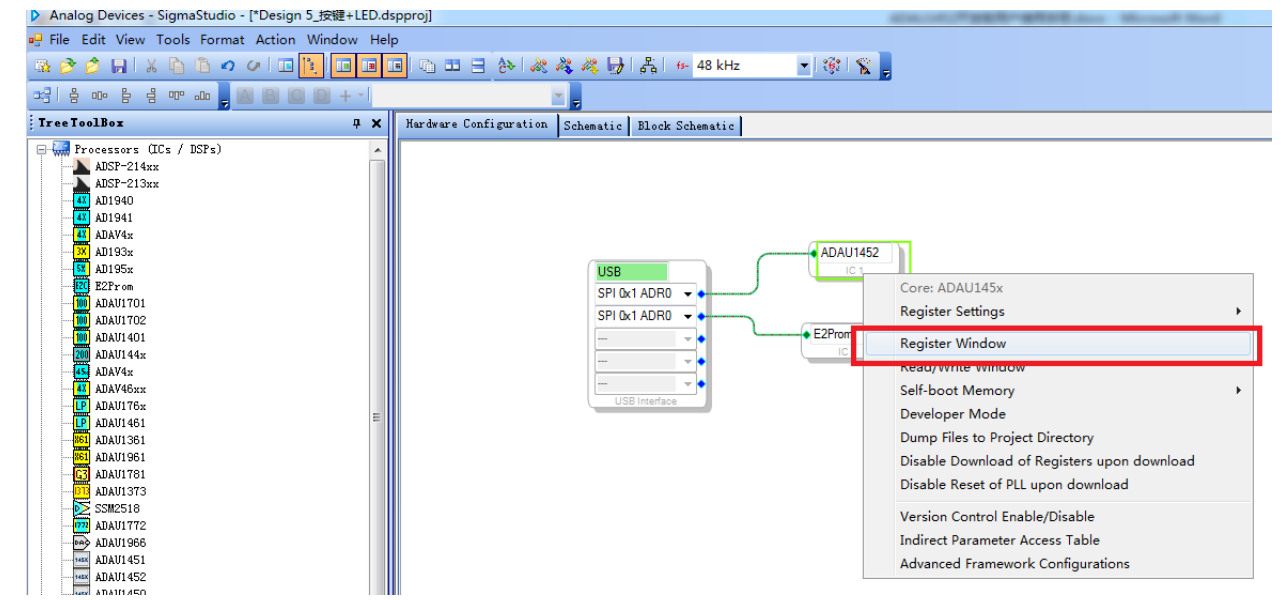Open the Window menu
1281x600 pixels.
click(x=332, y=40)
